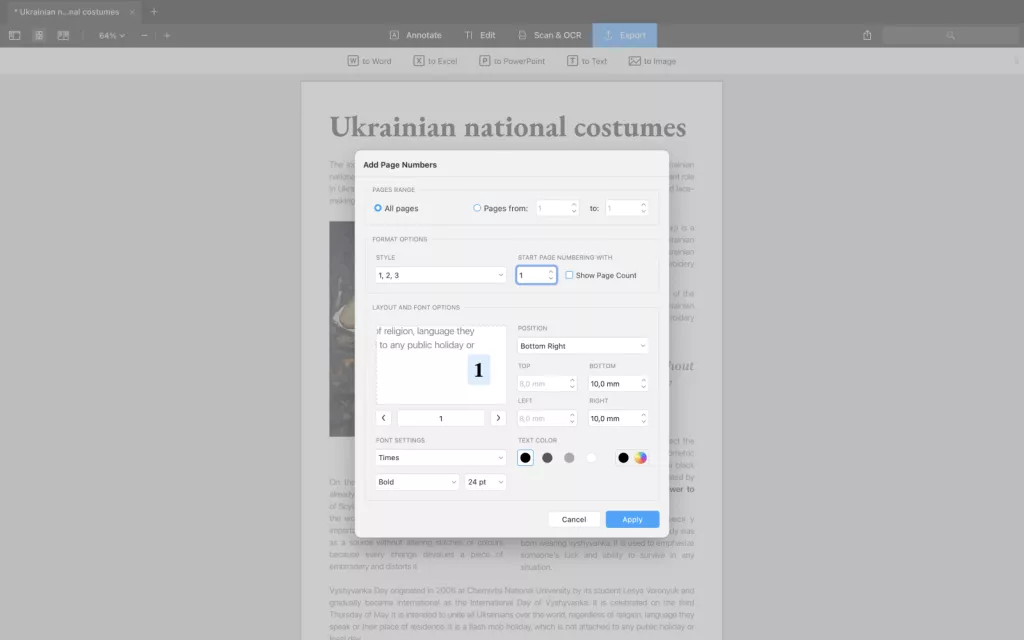Switch to the Scan & OCR tab
Screen dimensions: 1024x640
549,35
